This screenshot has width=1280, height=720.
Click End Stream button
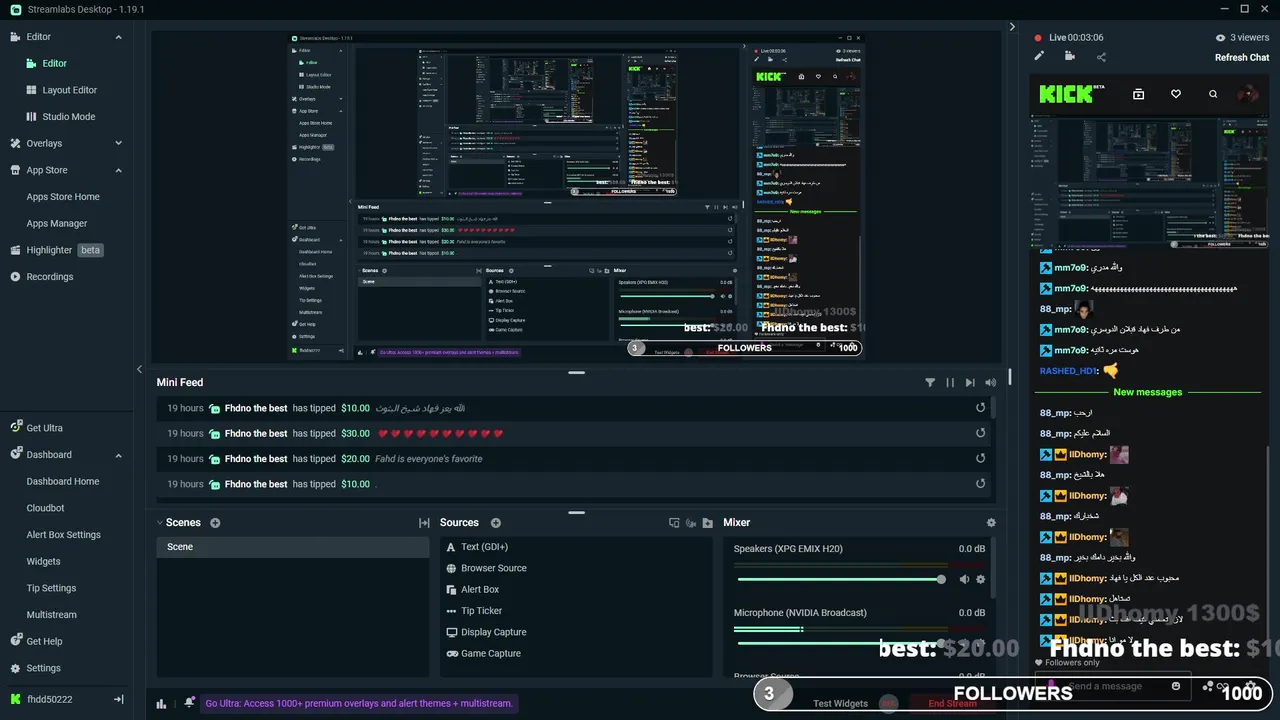point(952,703)
